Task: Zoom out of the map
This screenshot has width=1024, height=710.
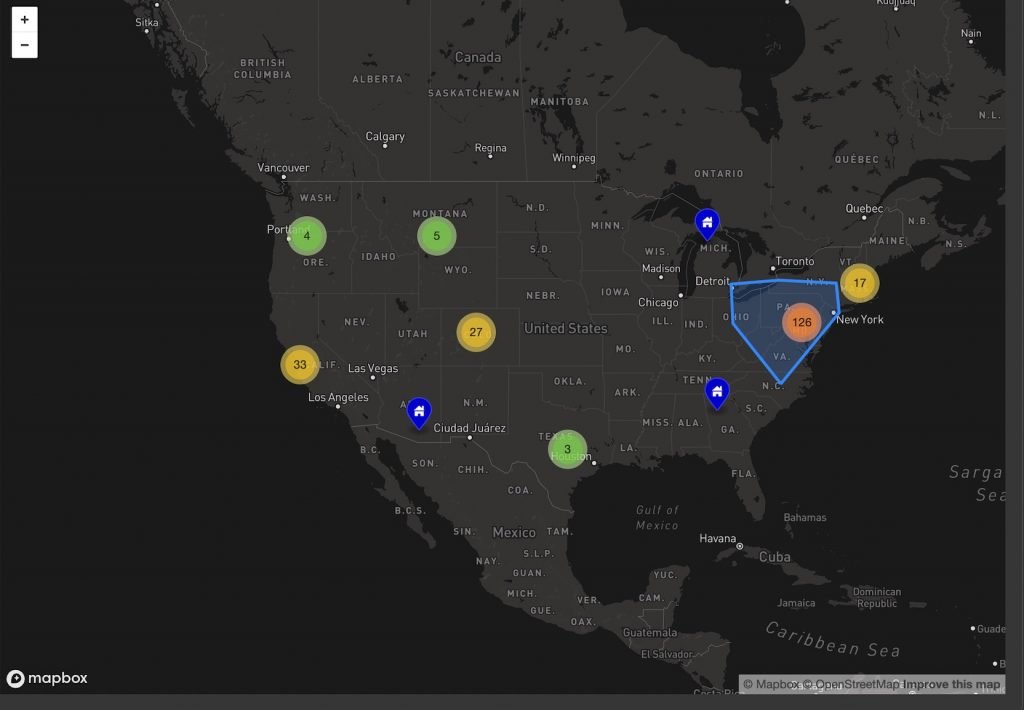Action: (25, 45)
